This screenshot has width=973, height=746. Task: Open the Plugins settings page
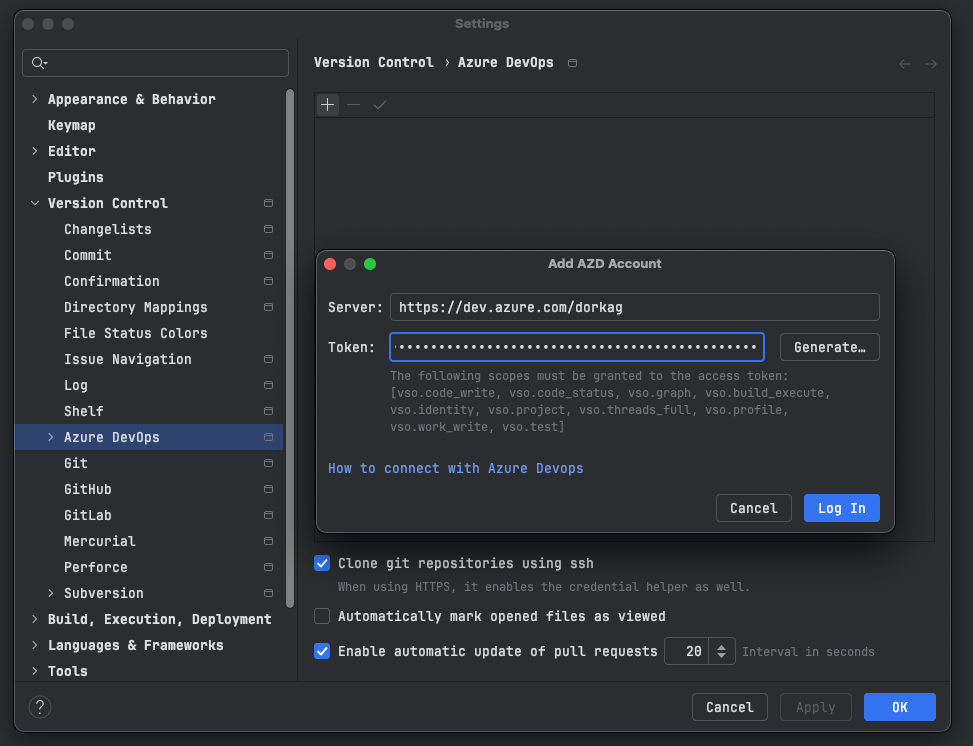76,178
